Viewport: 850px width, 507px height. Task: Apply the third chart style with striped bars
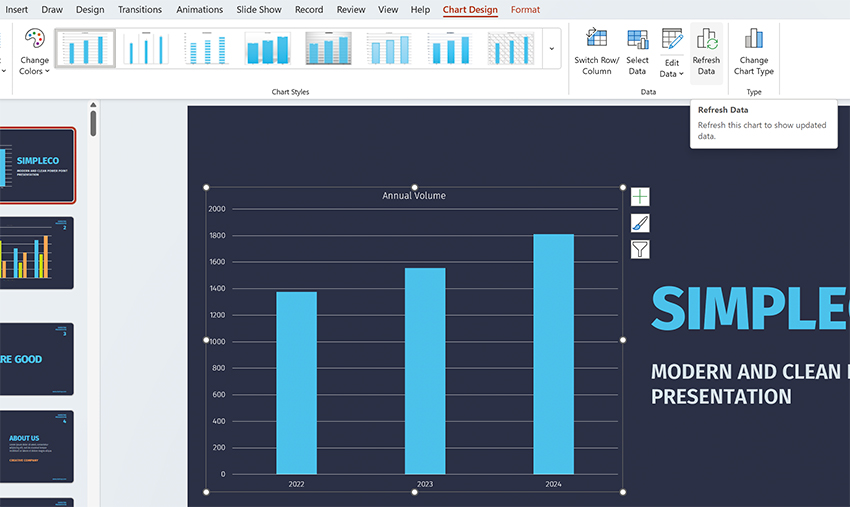click(x=207, y=48)
